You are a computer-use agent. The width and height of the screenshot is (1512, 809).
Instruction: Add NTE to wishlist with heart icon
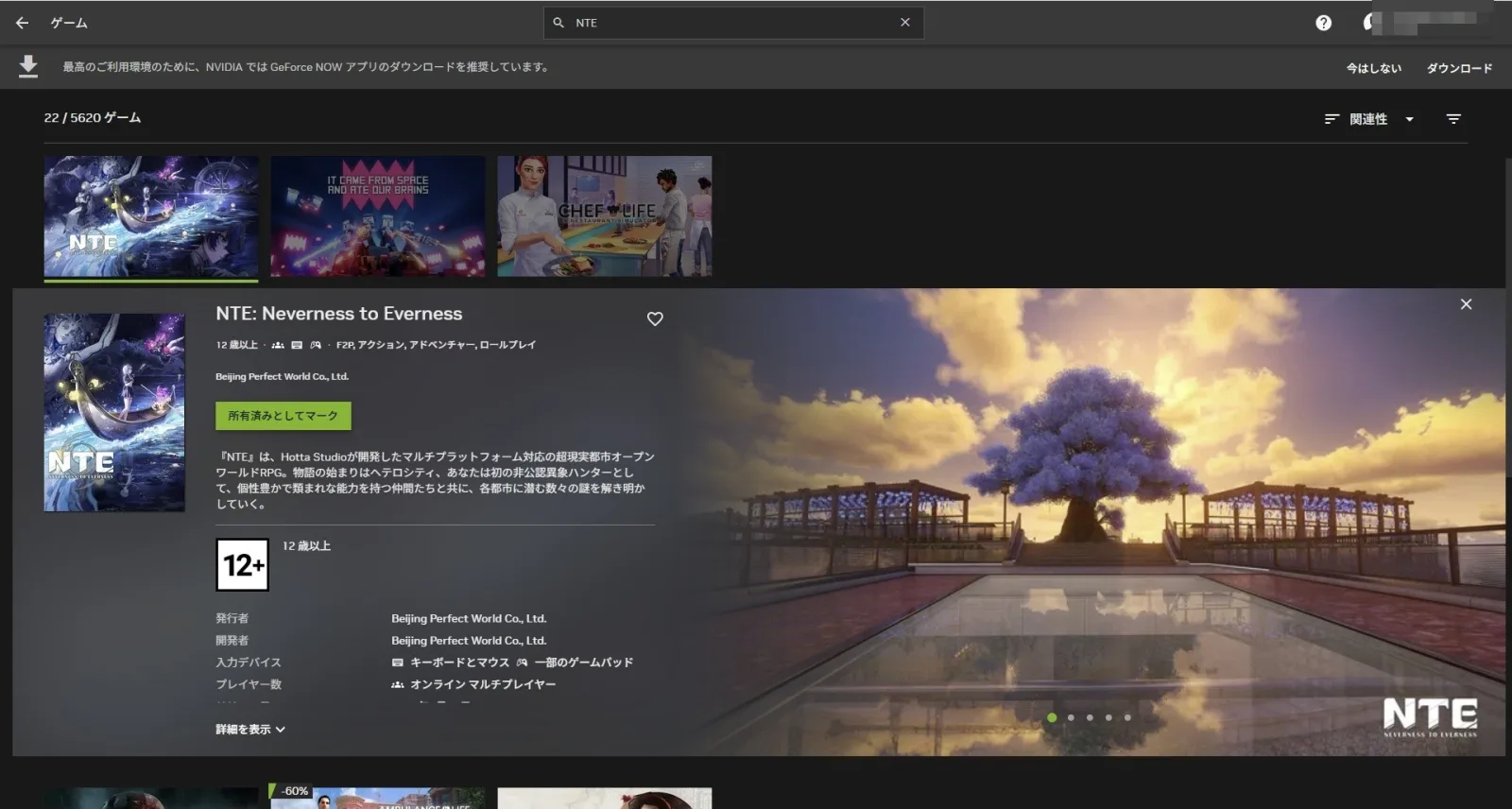click(655, 319)
